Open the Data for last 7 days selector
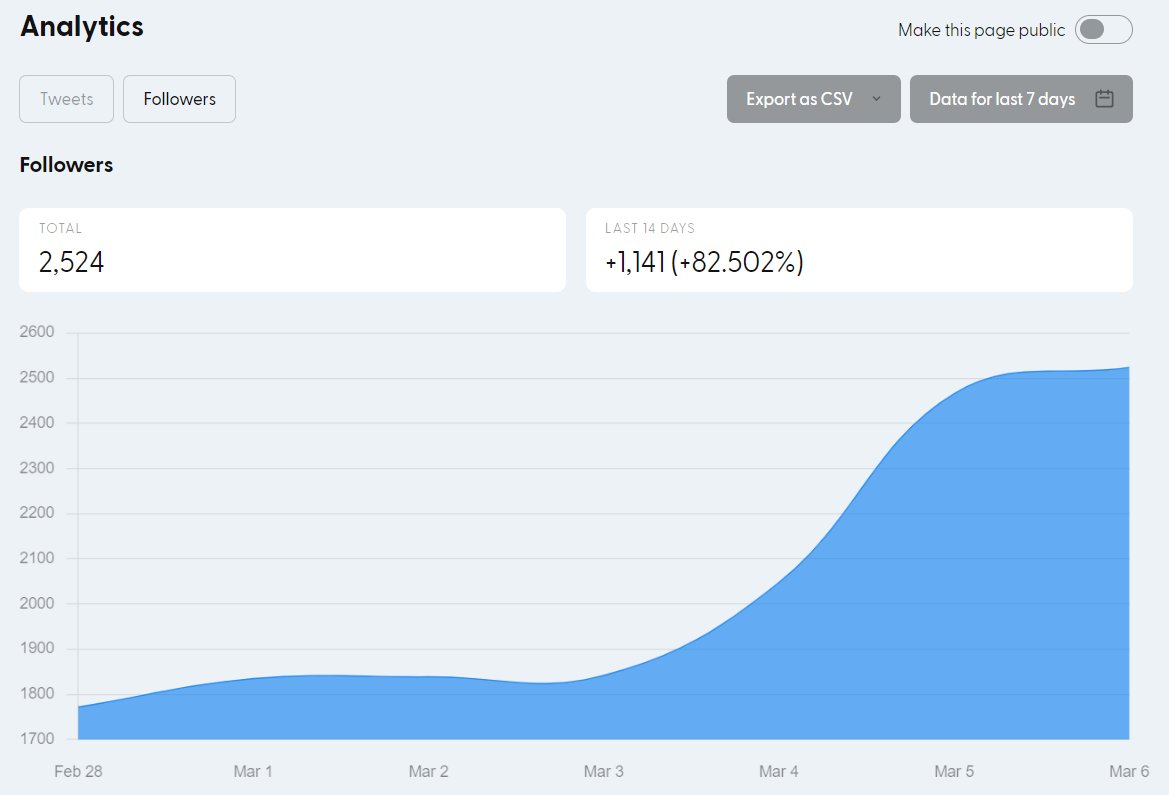Image resolution: width=1169 pixels, height=795 pixels. click(1021, 98)
